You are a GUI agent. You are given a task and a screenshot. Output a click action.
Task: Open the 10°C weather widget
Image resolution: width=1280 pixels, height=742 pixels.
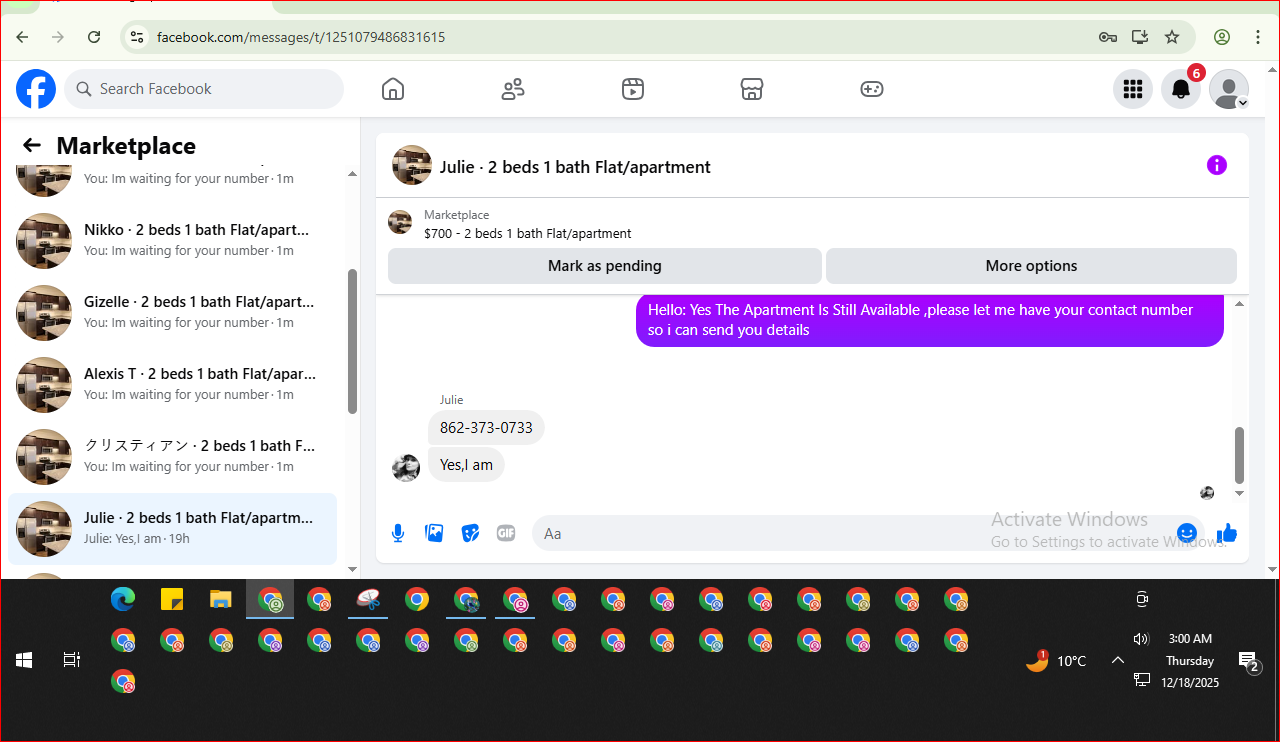1056,660
